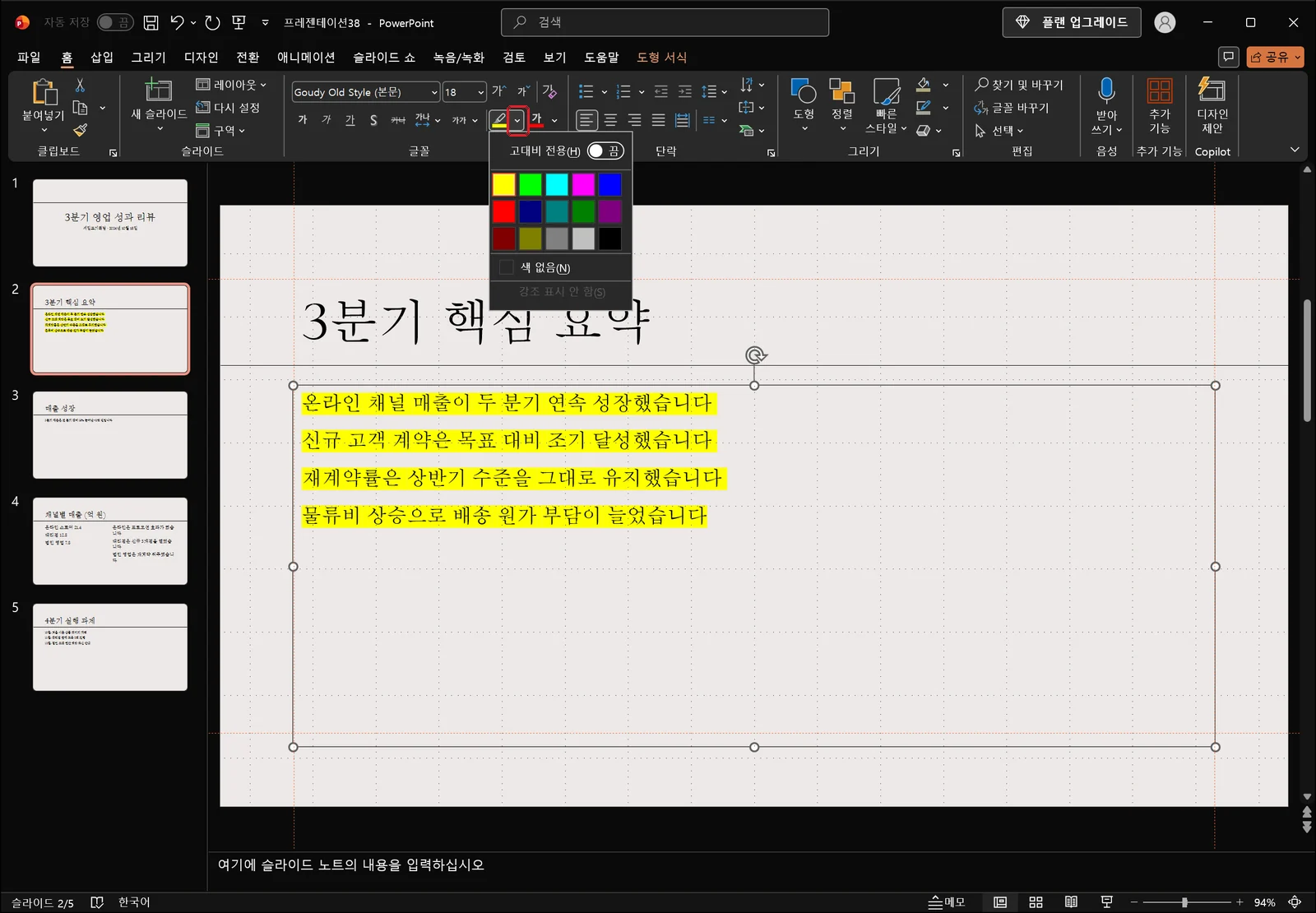
Task: Right-align the paragraph text
Action: pyautogui.click(x=634, y=120)
